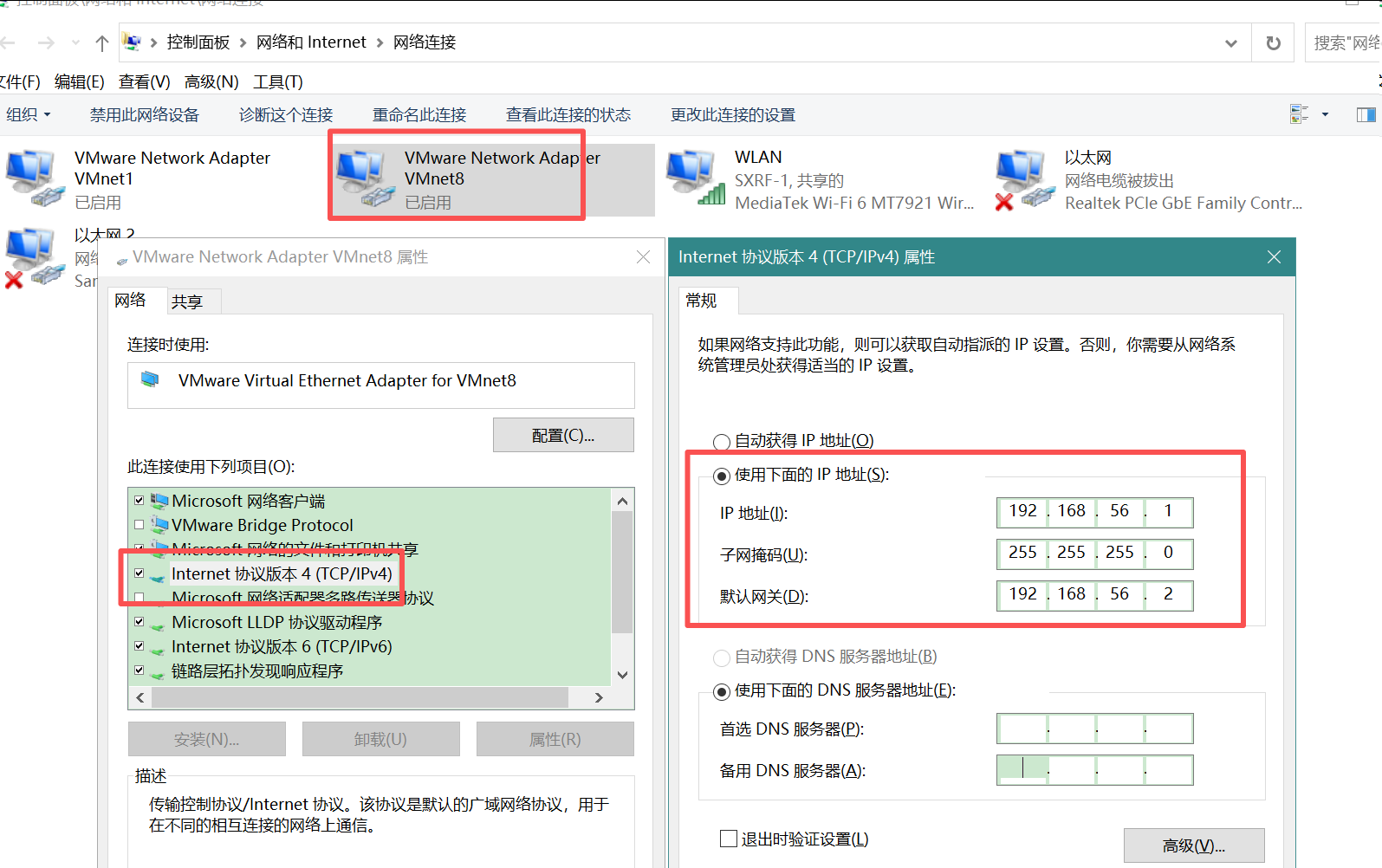Image resolution: width=1382 pixels, height=868 pixels.
Task: Open 工具(T) menu
Action: coord(278,81)
